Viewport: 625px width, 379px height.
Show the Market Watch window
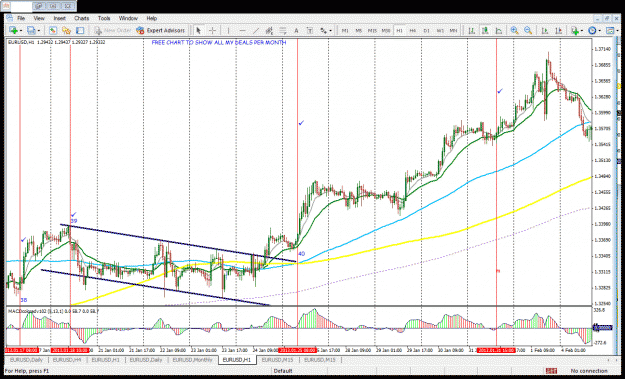pyautogui.click(x=53, y=31)
